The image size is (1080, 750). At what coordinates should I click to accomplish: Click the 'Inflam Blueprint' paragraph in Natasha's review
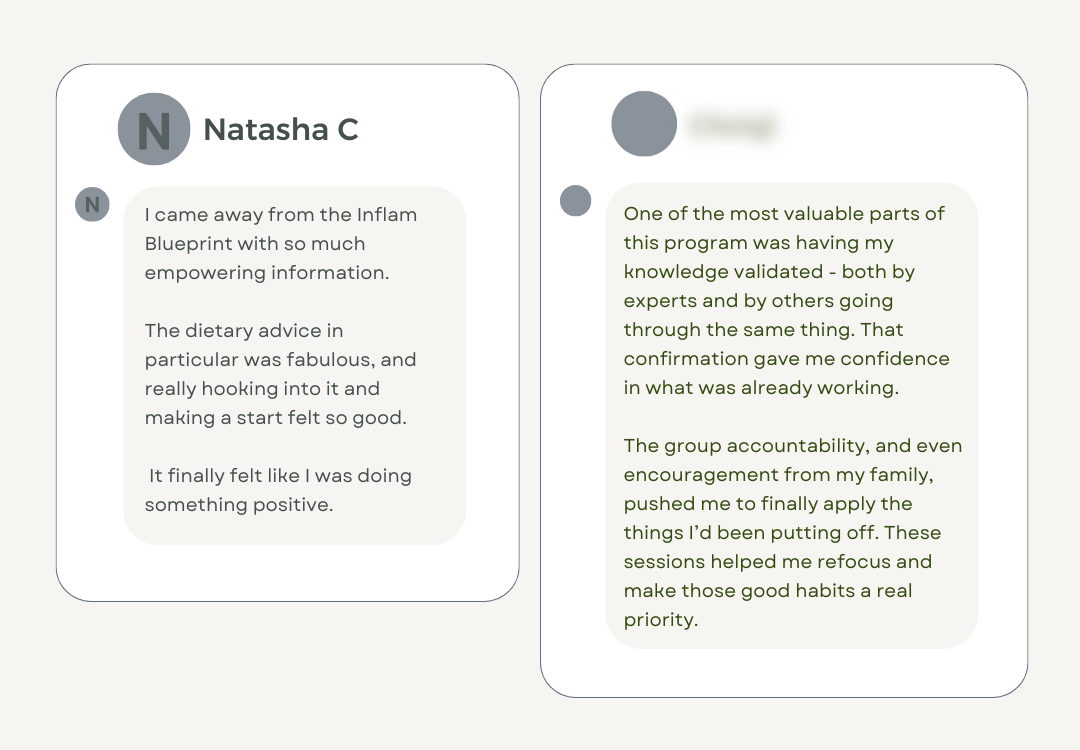(280, 243)
